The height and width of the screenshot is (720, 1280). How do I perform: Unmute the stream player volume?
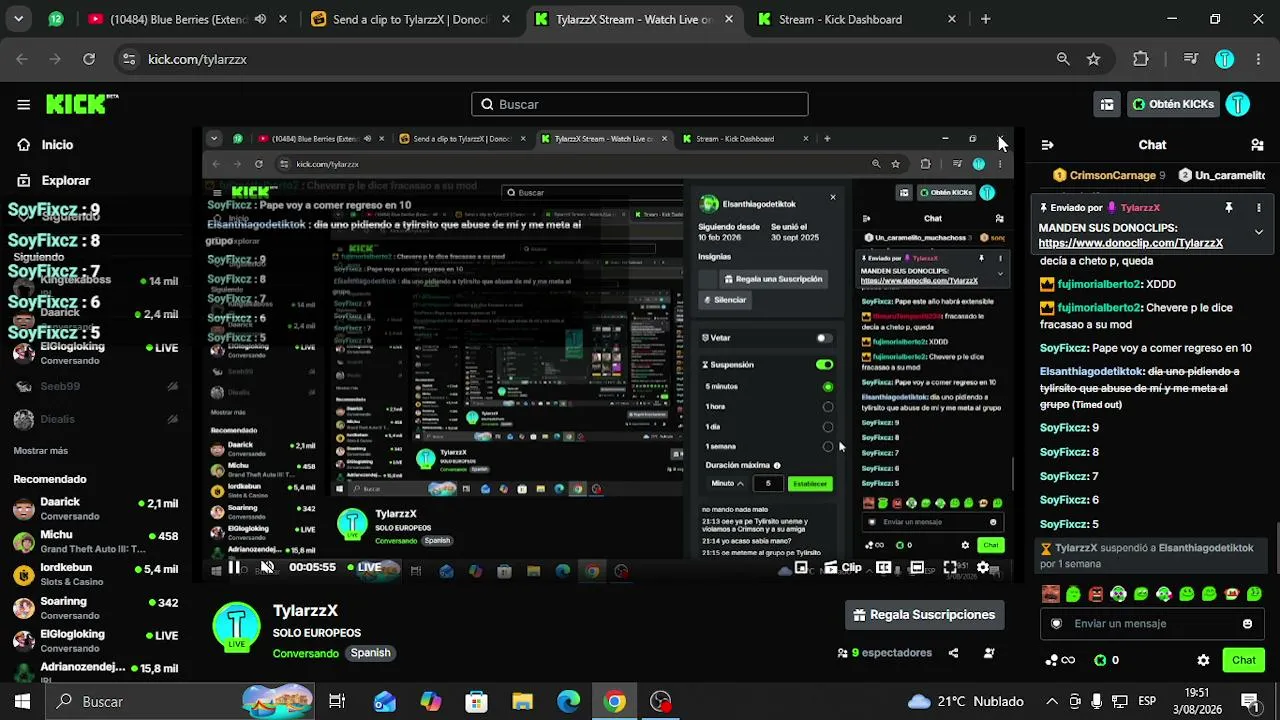(267, 567)
